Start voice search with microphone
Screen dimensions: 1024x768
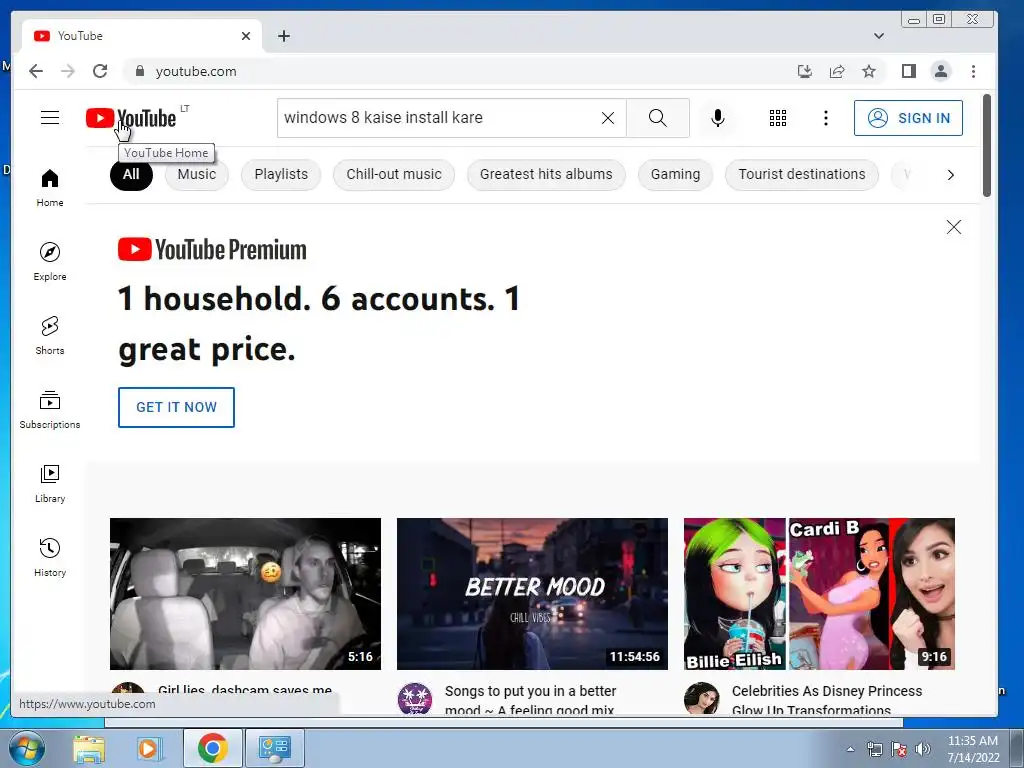point(718,118)
